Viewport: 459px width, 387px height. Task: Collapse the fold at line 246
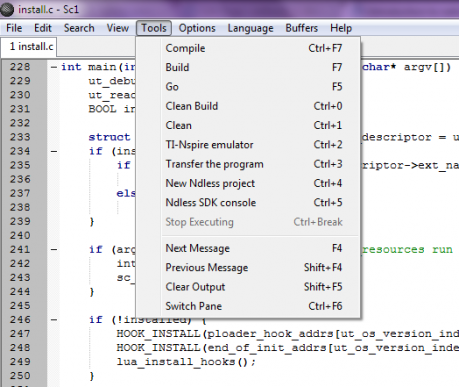click(54, 320)
